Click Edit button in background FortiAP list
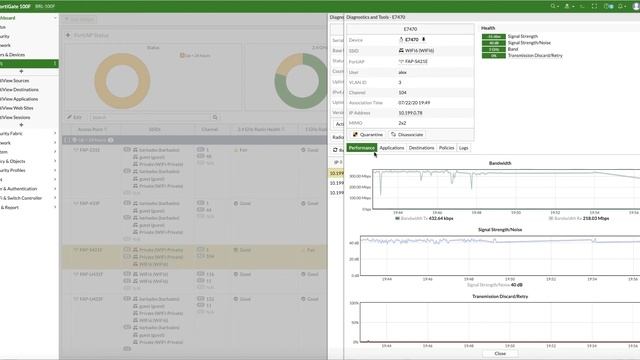 tap(75, 117)
